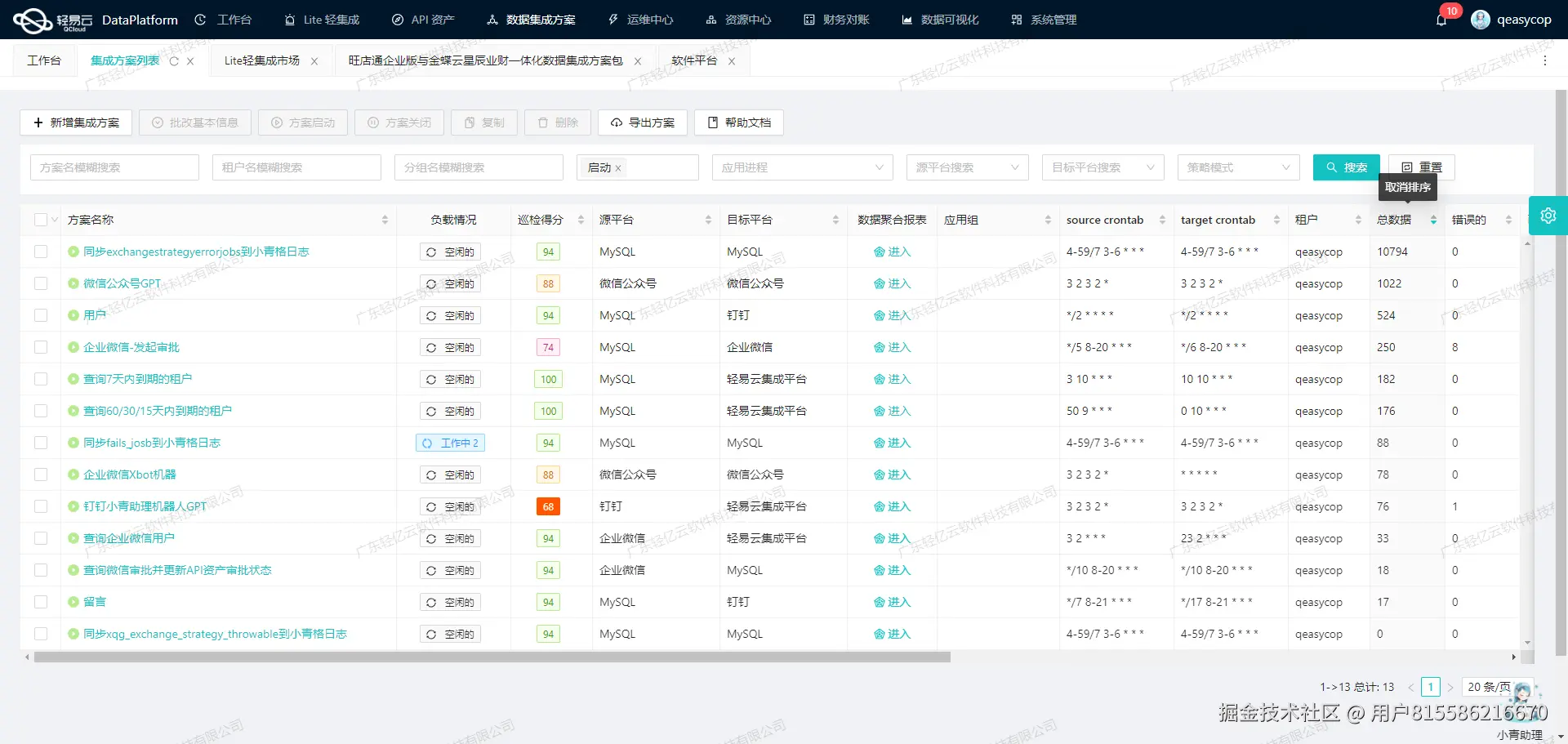Click the 68 inspection score badge on 钉钉小青助理机器人GPT
The image size is (1568, 744).
[x=548, y=506]
